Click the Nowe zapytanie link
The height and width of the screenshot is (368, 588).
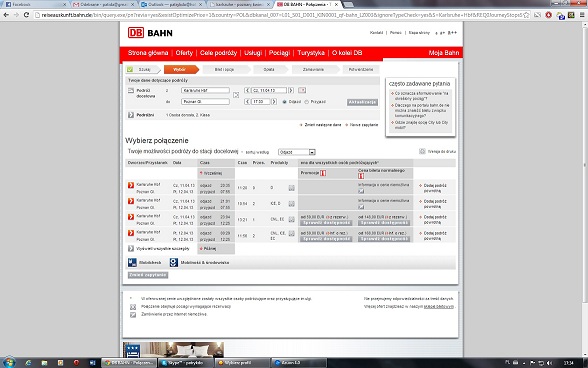point(363,125)
